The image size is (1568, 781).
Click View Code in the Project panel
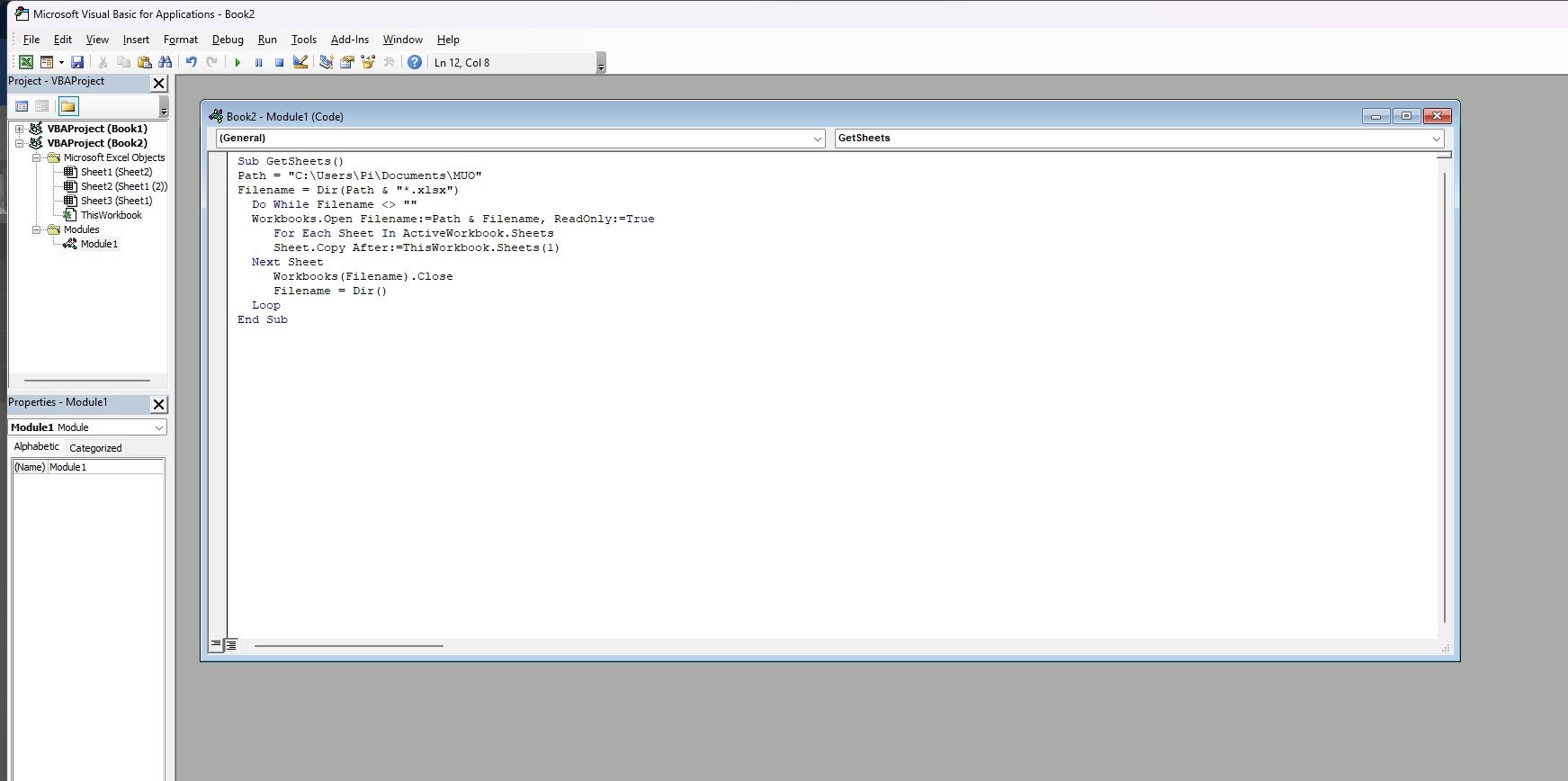tap(22, 106)
